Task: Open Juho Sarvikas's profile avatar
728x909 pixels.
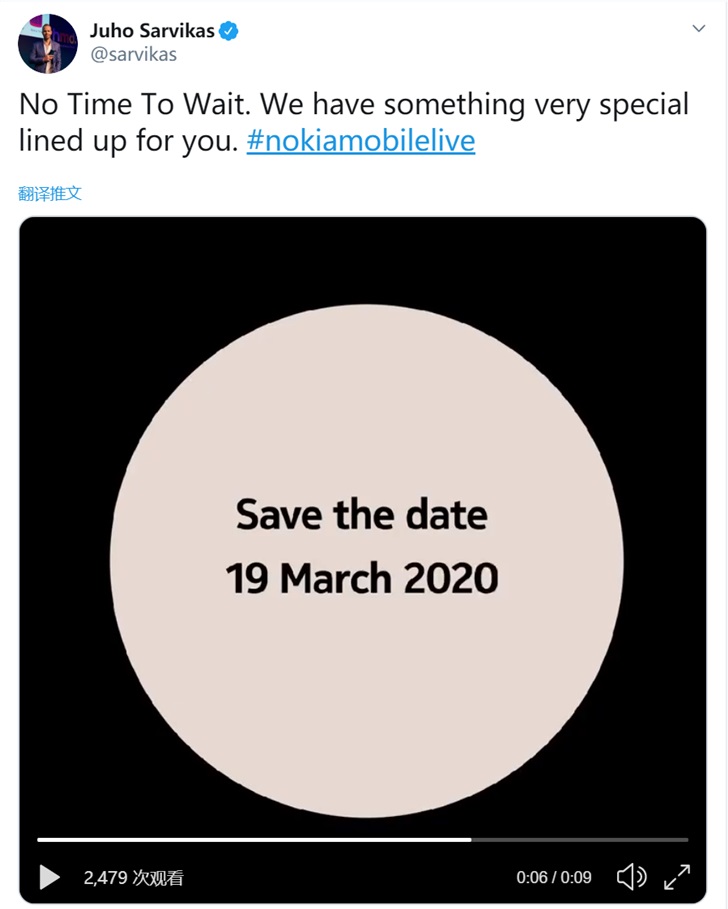Action: 47,43
